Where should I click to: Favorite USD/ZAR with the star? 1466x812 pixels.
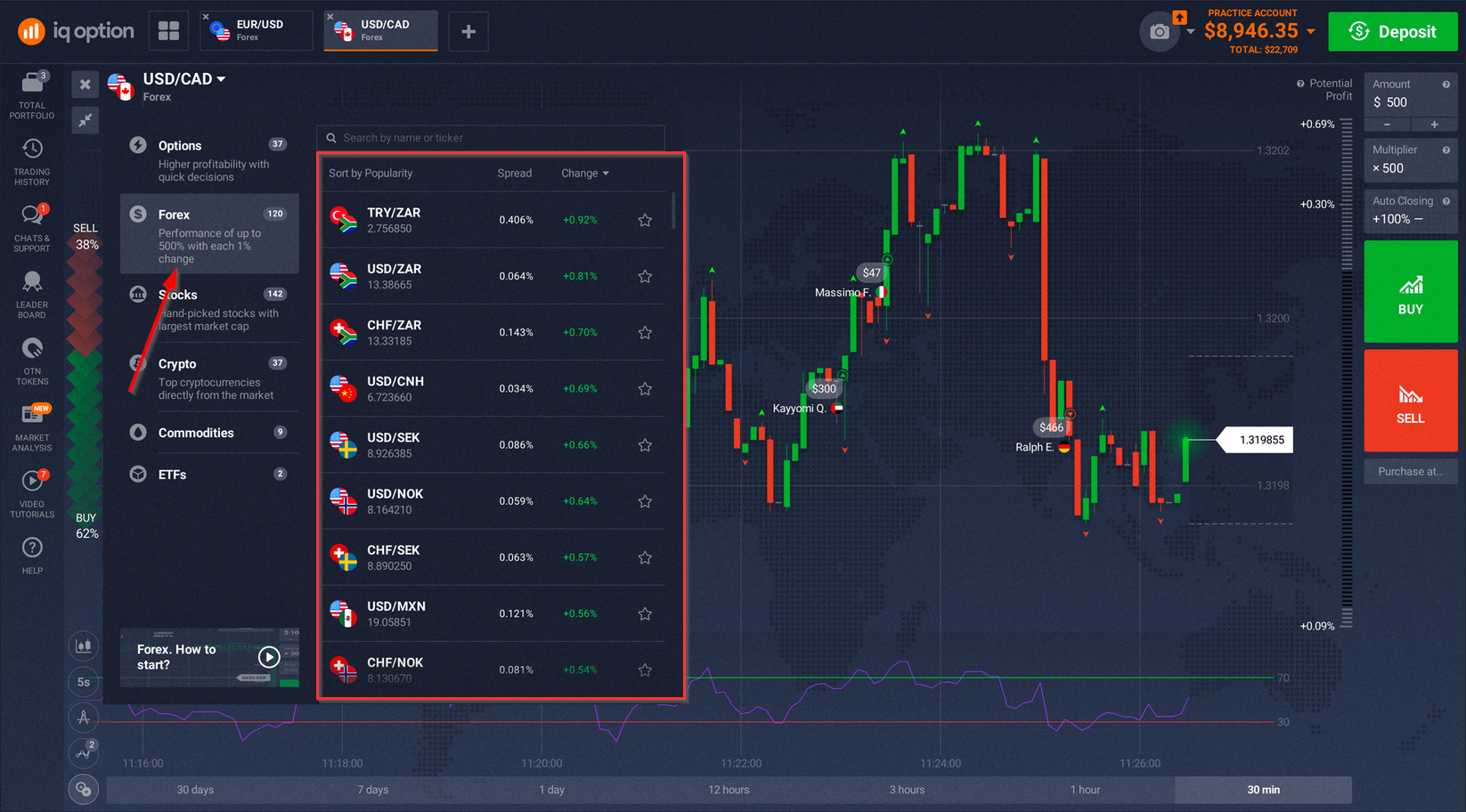(645, 276)
